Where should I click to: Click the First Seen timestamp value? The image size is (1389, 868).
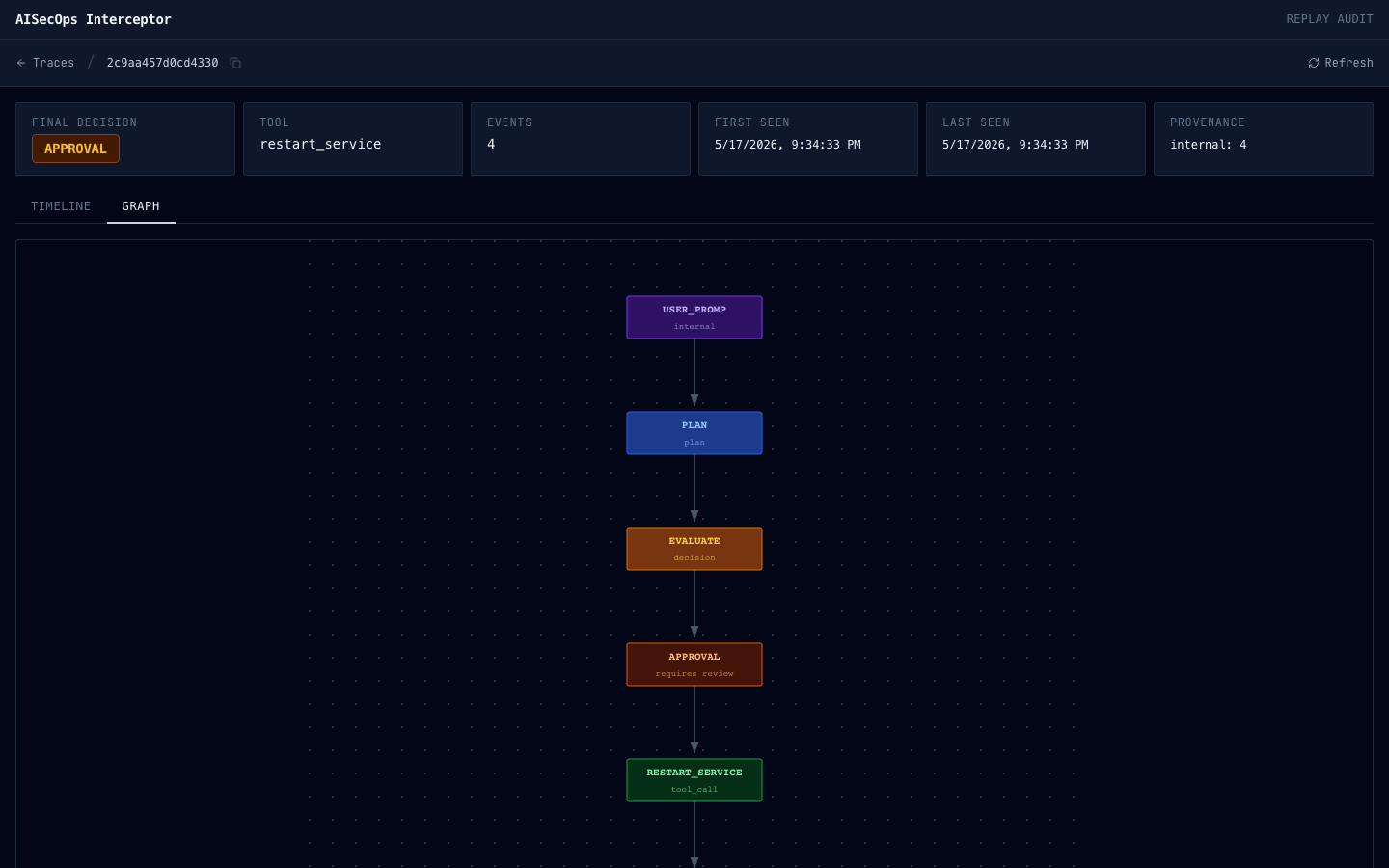(788, 145)
